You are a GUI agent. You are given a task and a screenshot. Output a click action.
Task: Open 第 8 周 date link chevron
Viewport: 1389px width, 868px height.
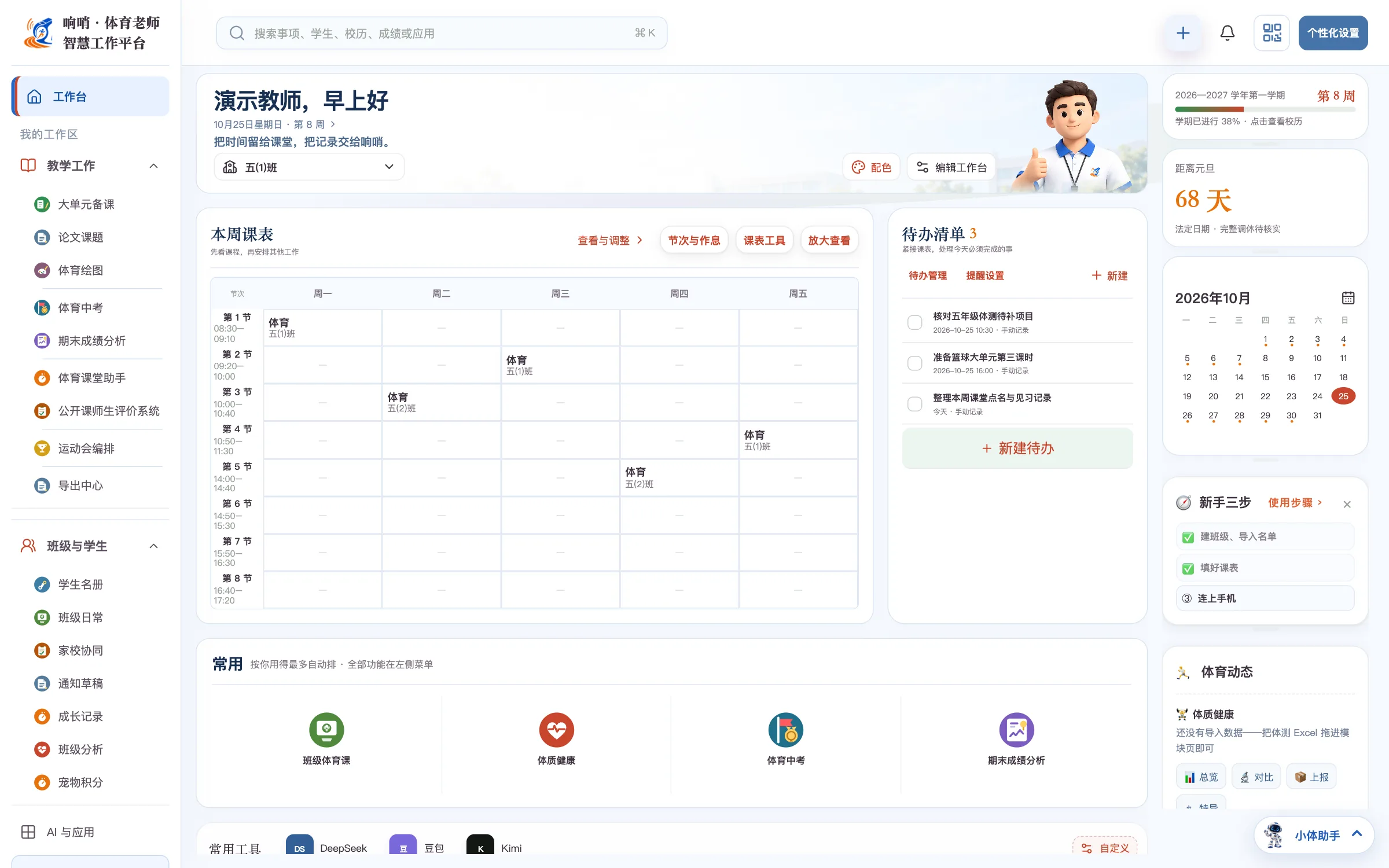[x=333, y=124]
